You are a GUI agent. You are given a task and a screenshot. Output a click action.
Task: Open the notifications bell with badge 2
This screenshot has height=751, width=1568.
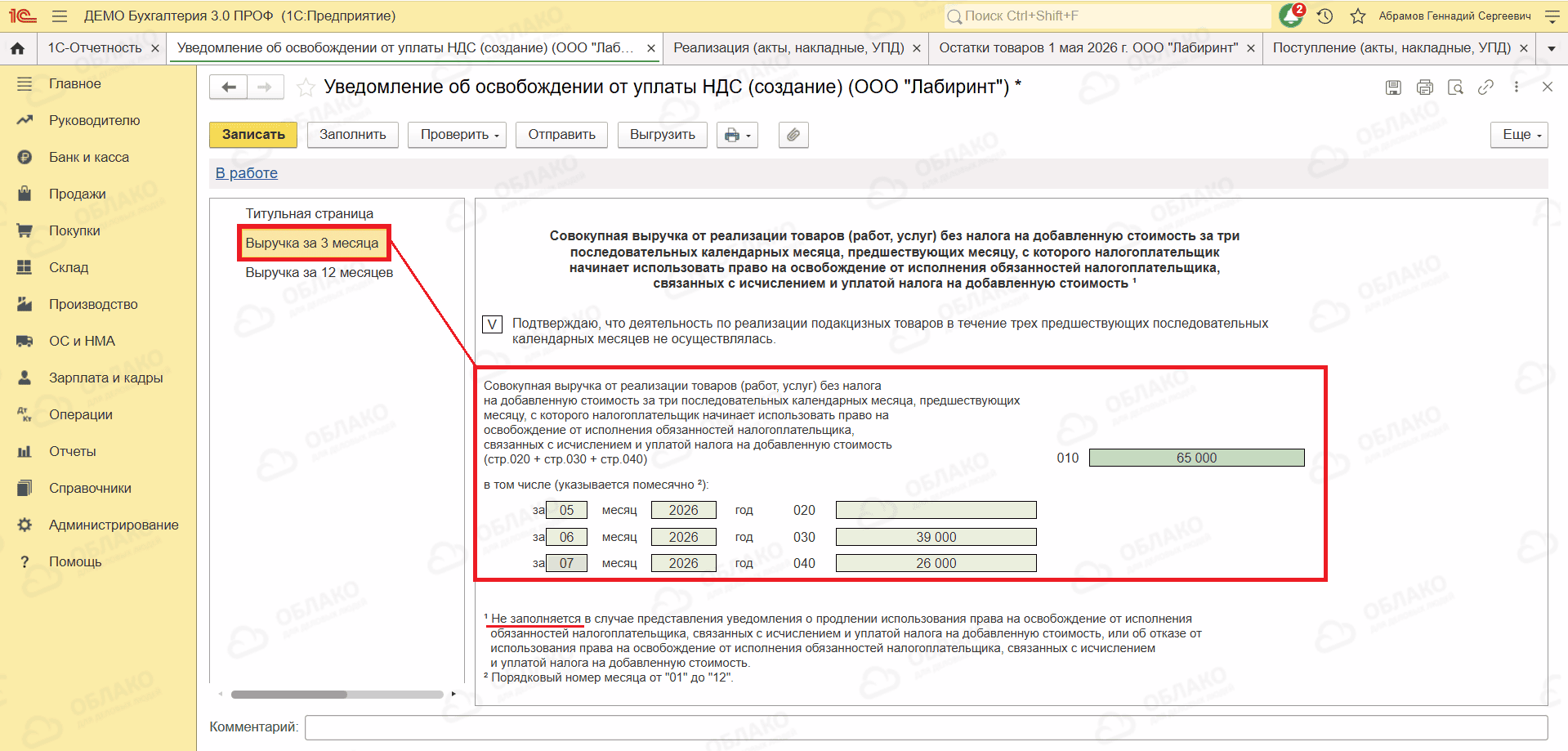[x=1292, y=16]
